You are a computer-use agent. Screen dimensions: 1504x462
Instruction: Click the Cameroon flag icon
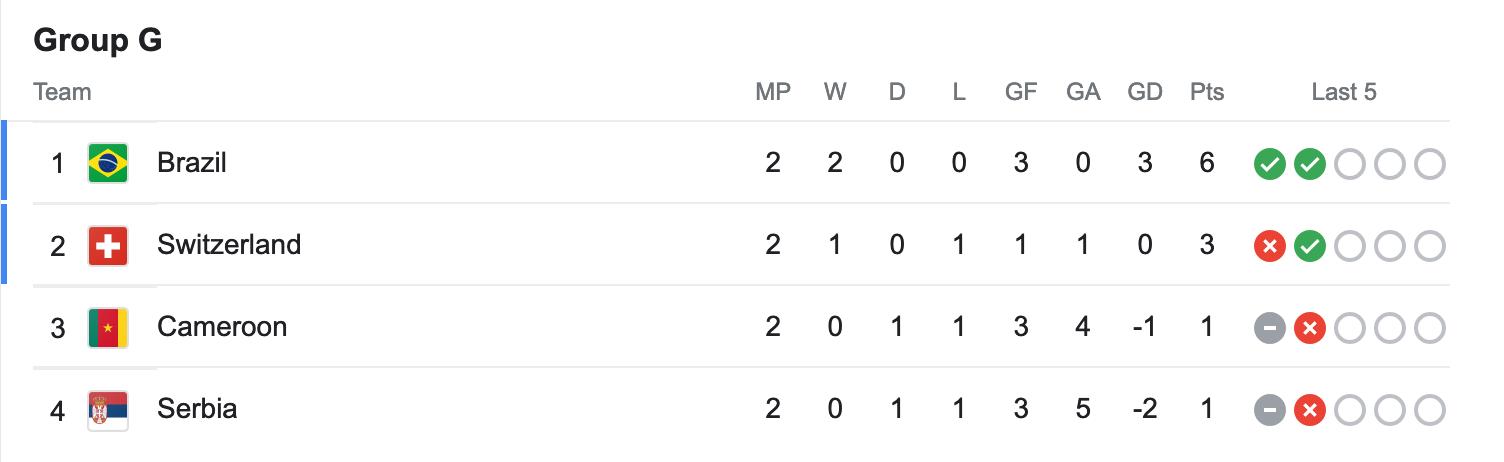tap(108, 327)
